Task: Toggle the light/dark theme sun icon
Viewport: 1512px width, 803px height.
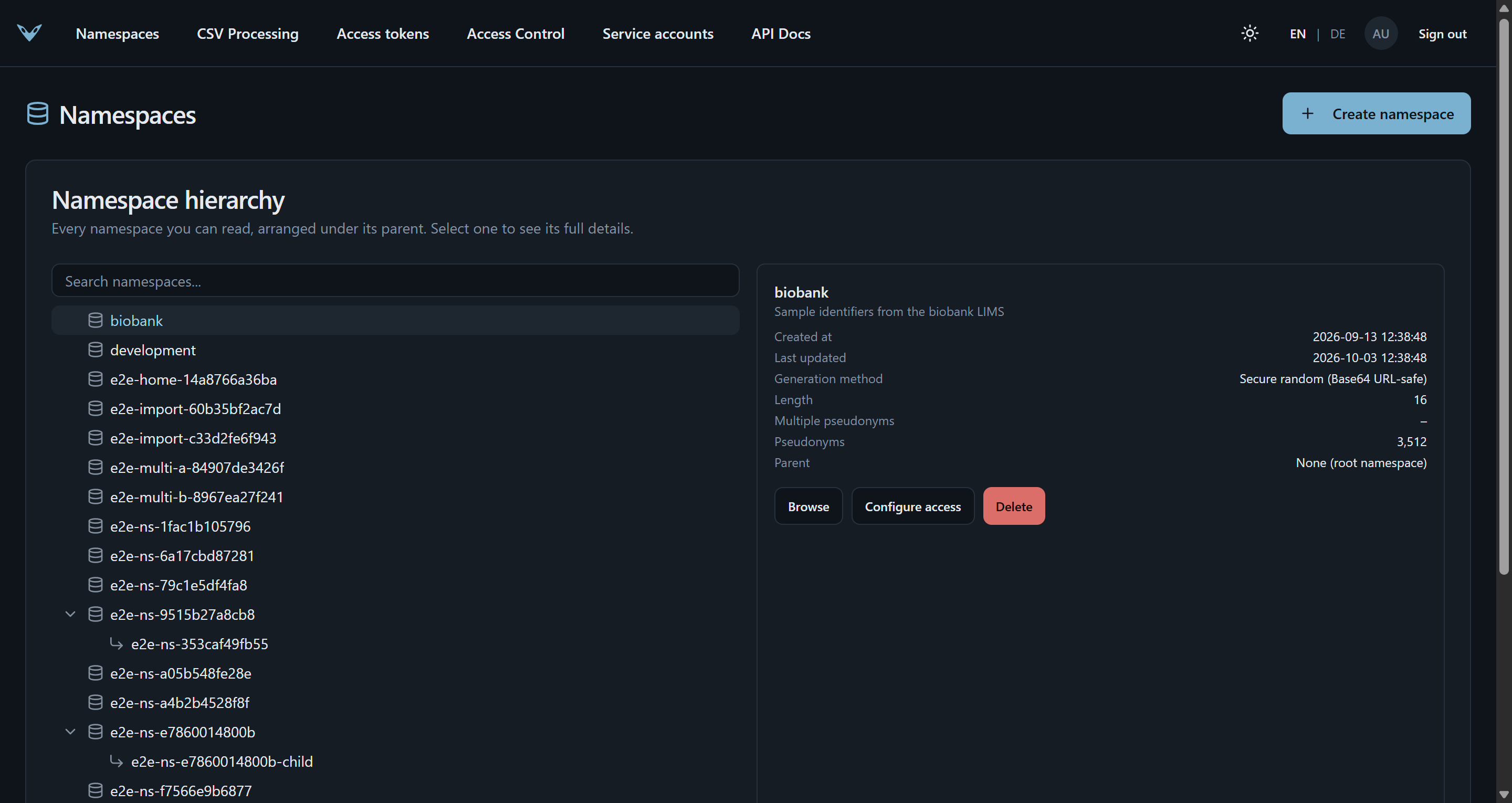Action: click(1249, 34)
